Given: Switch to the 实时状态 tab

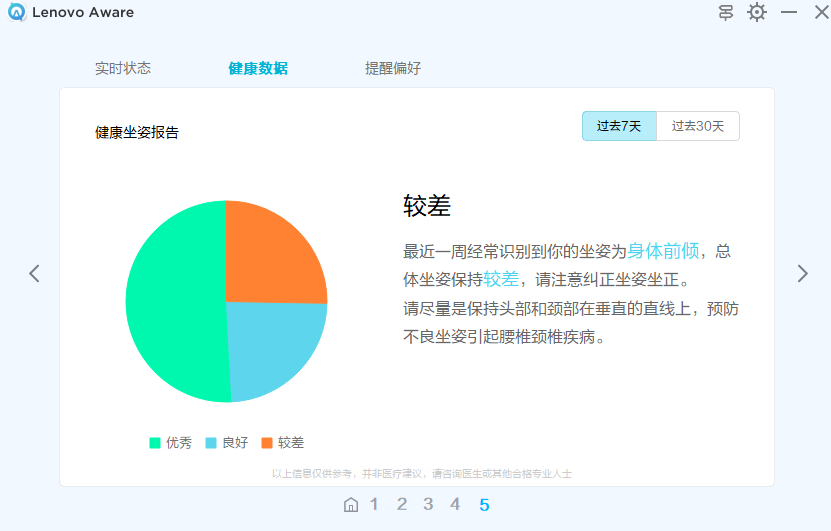Looking at the screenshot, I should pos(123,68).
